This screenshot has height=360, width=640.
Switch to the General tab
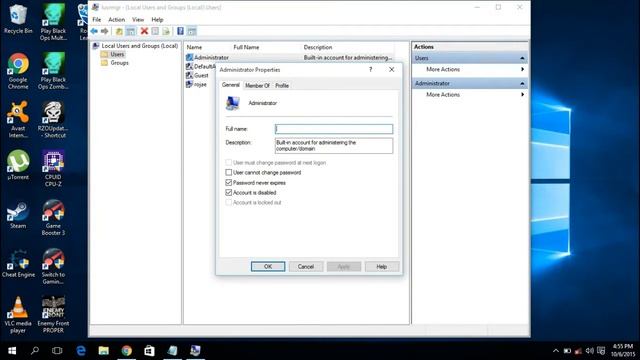tap(231, 85)
